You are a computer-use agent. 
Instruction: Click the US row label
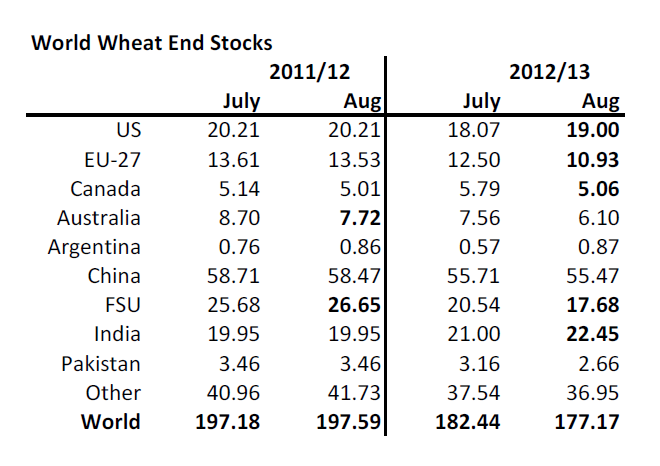(x=128, y=130)
